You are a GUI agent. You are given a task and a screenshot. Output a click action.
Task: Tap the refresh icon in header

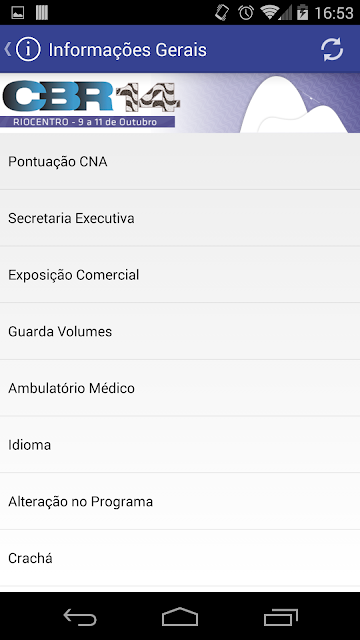tap(332, 50)
